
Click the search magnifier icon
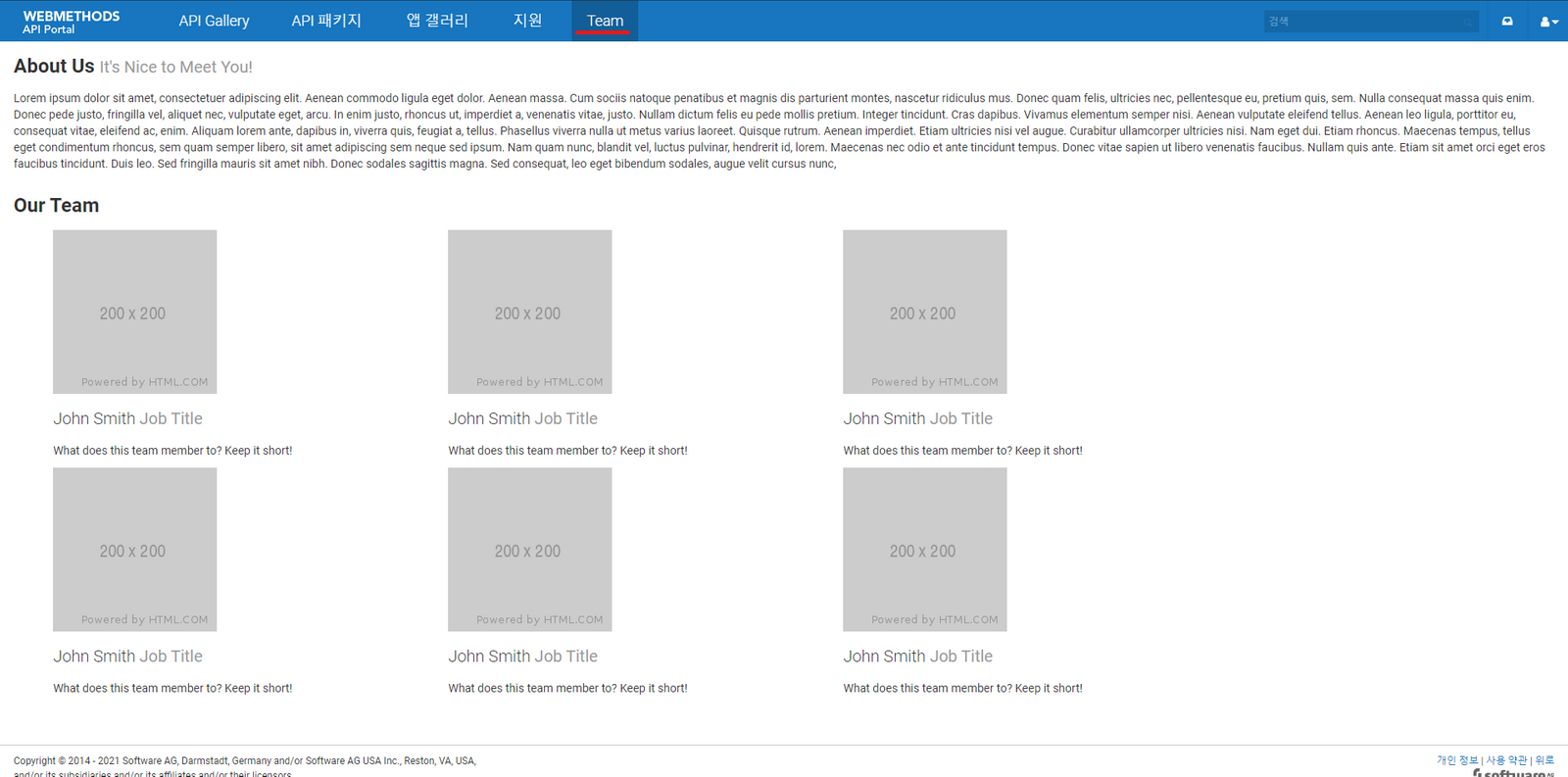[x=1468, y=22]
